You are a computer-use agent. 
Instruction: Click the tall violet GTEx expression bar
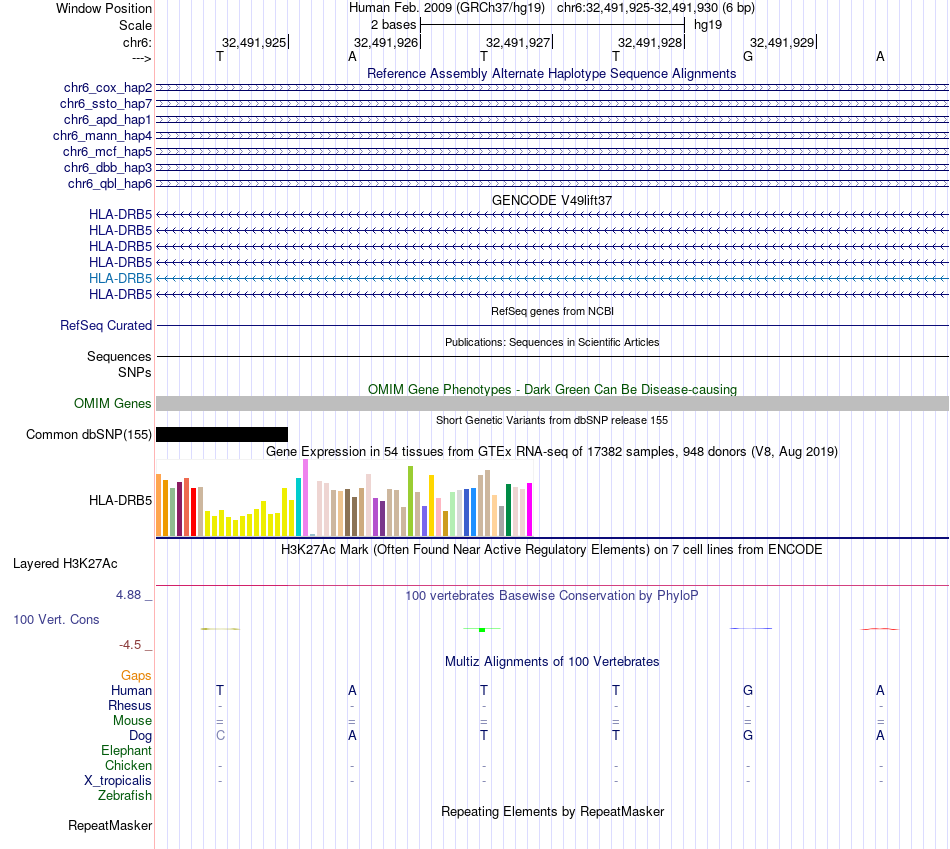click(305, 498)
